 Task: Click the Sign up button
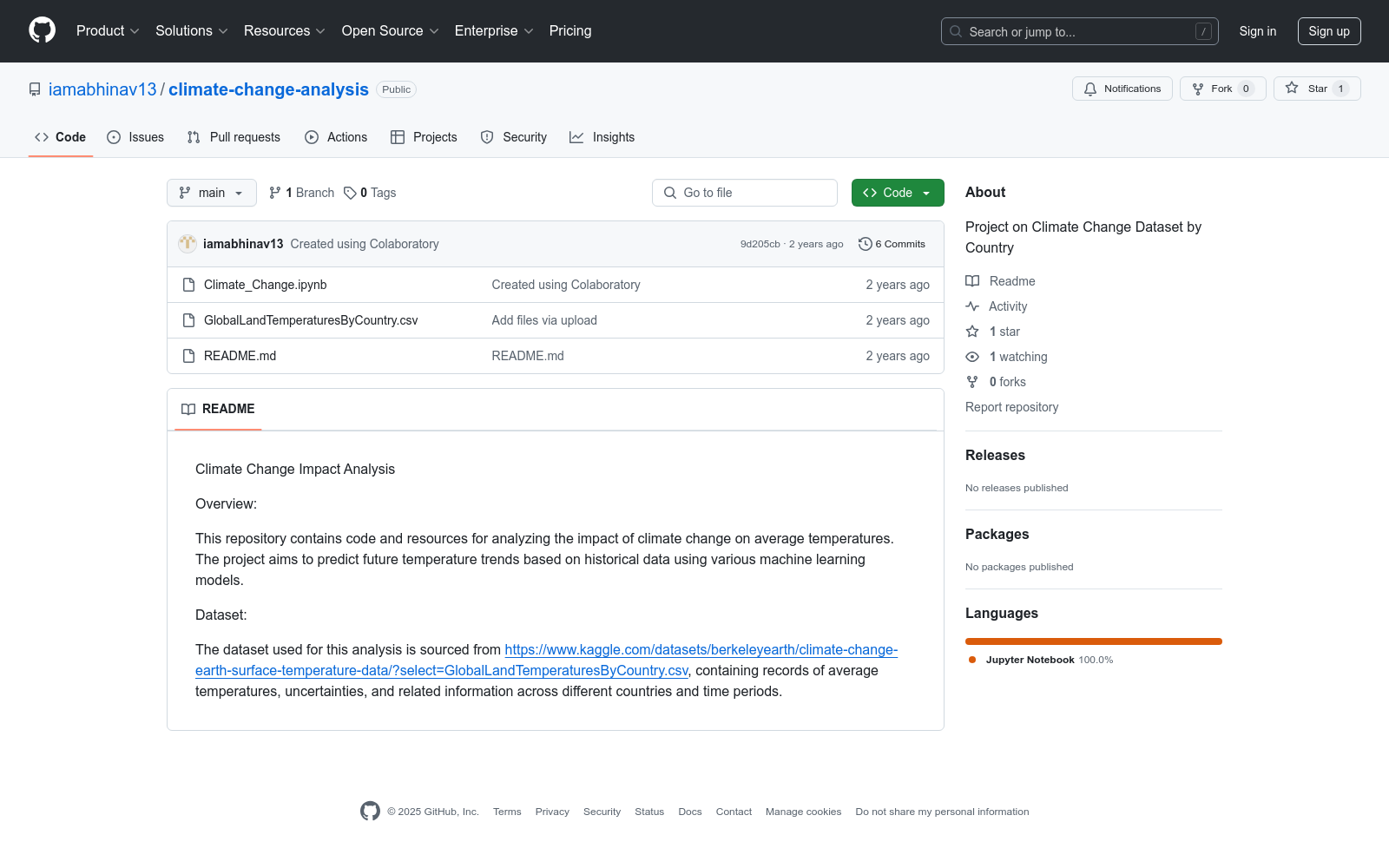click(x=1329, y=31)
